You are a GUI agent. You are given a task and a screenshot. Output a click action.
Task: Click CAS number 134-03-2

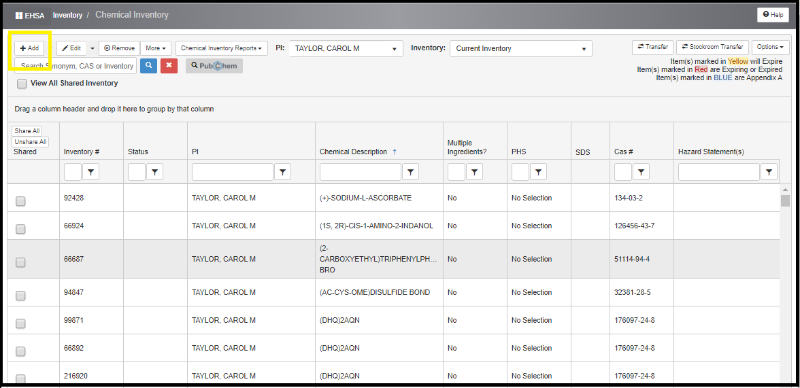629,198
